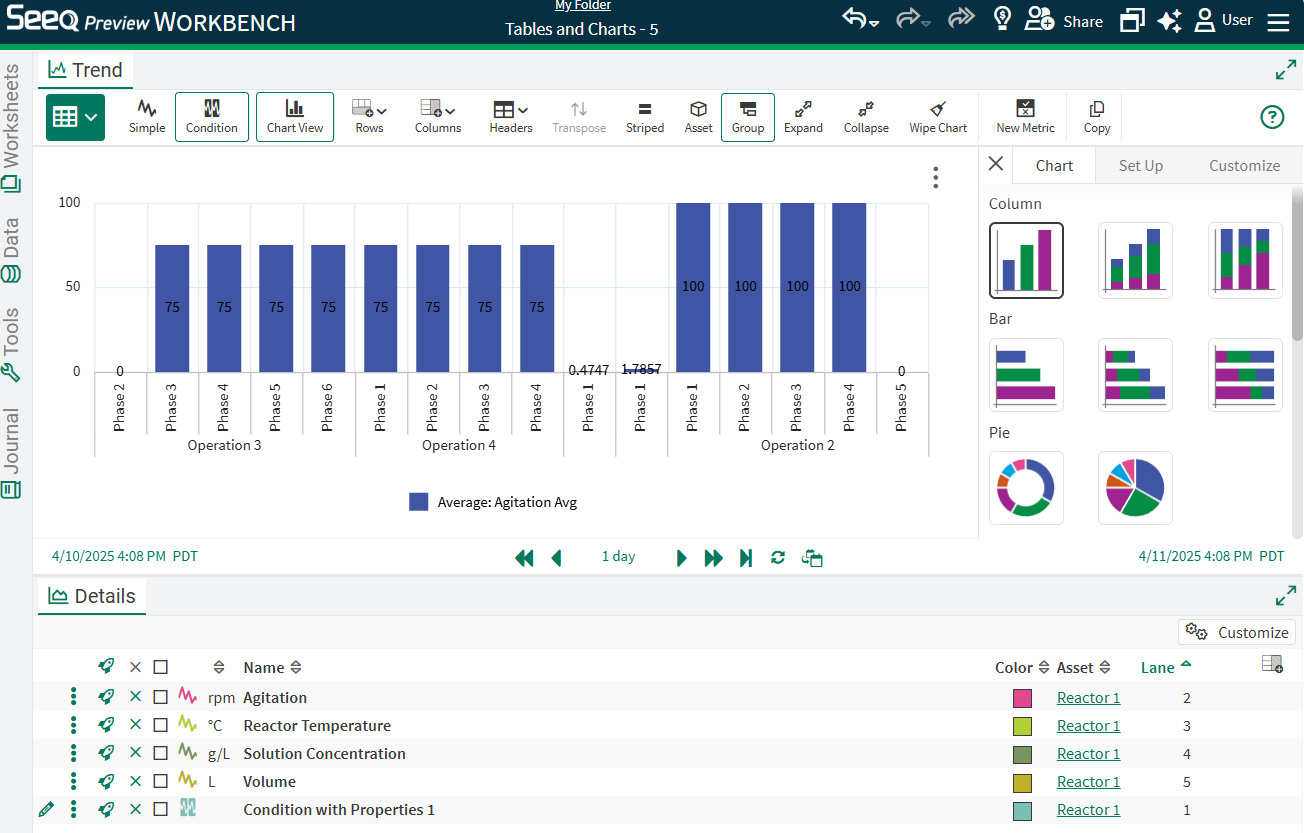Click the Expand groups icon

coord(803,117)
